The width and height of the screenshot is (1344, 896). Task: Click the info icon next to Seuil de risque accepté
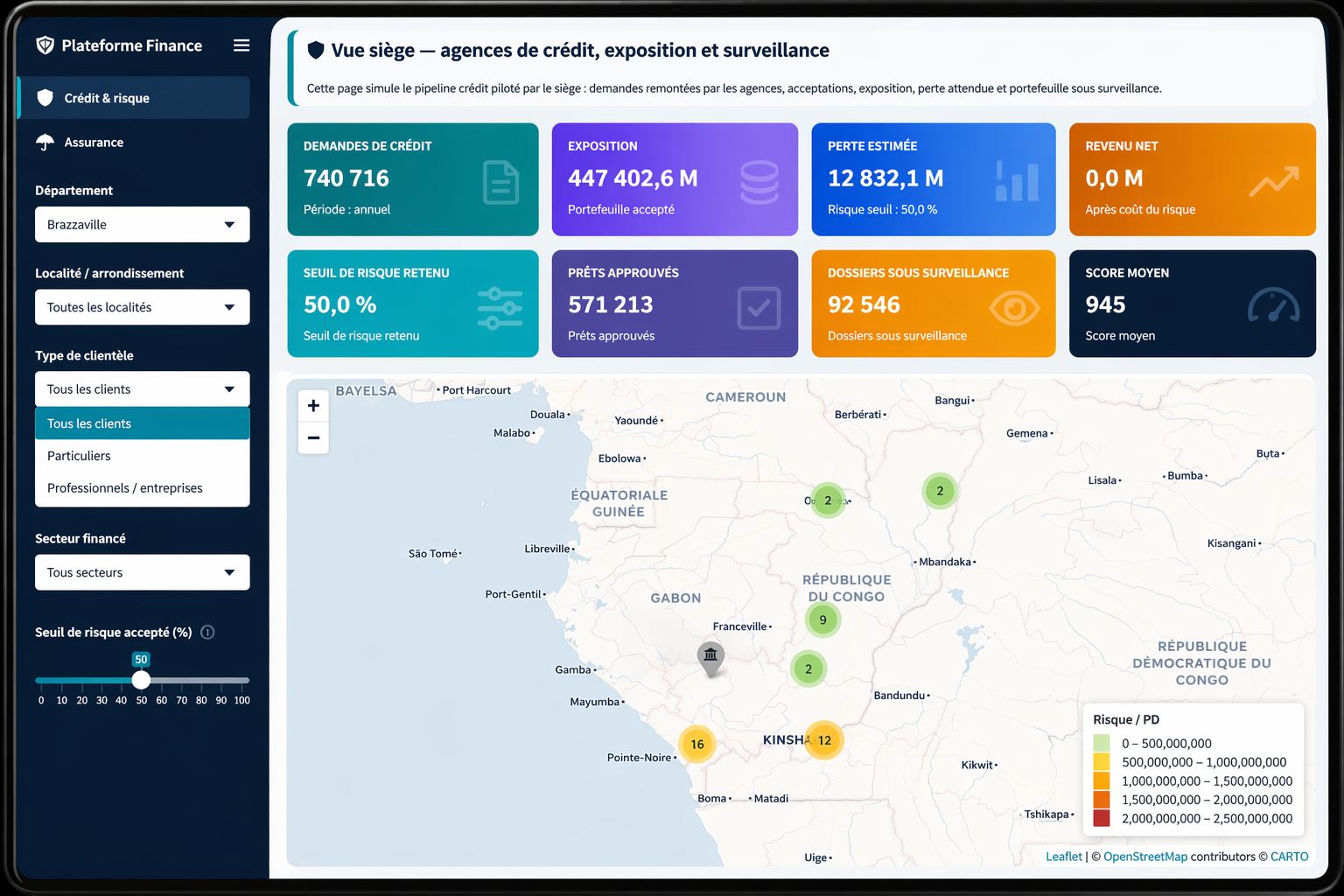[207, 632]
